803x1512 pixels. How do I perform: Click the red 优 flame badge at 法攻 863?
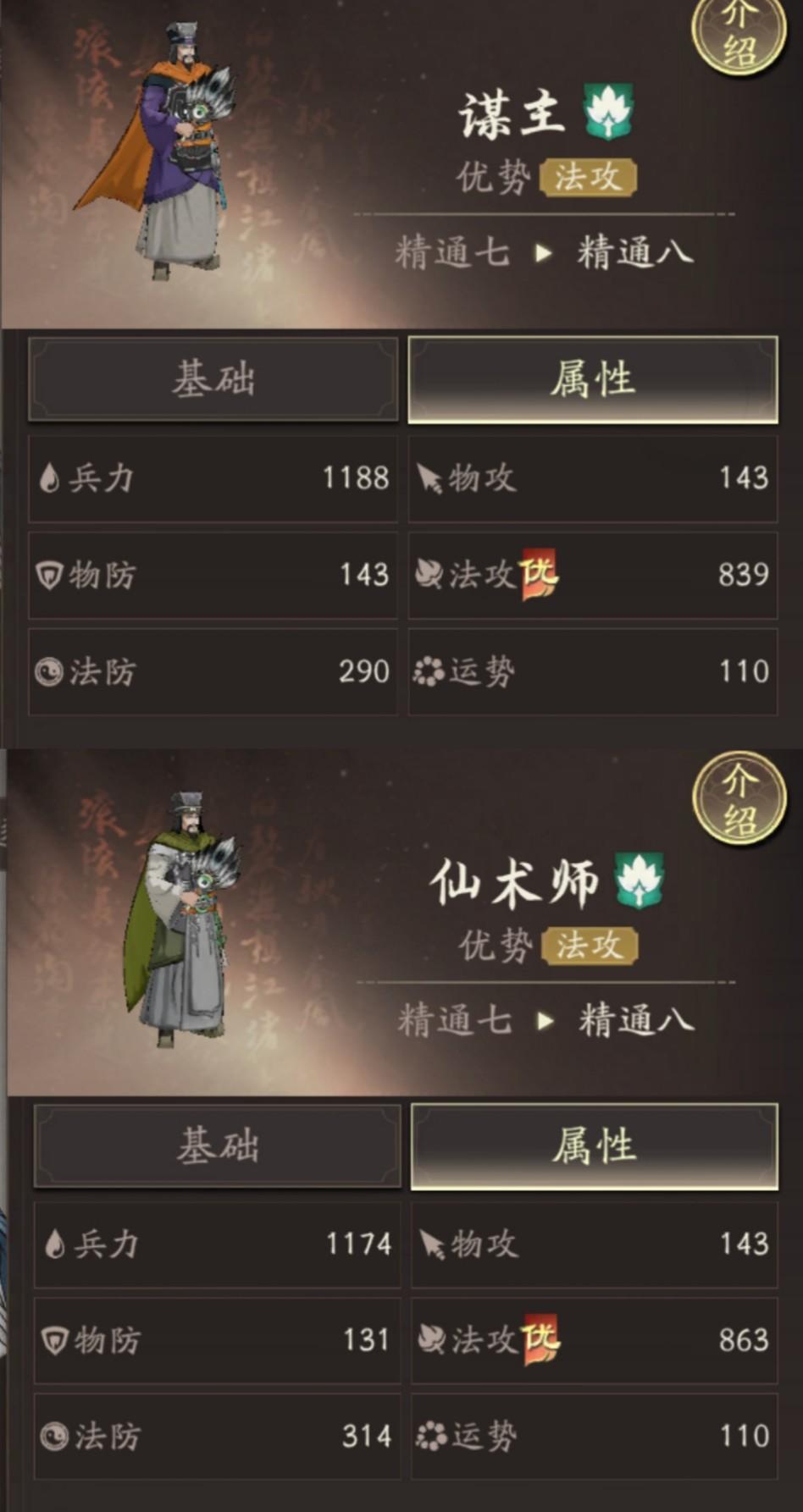coord(540,1339)
